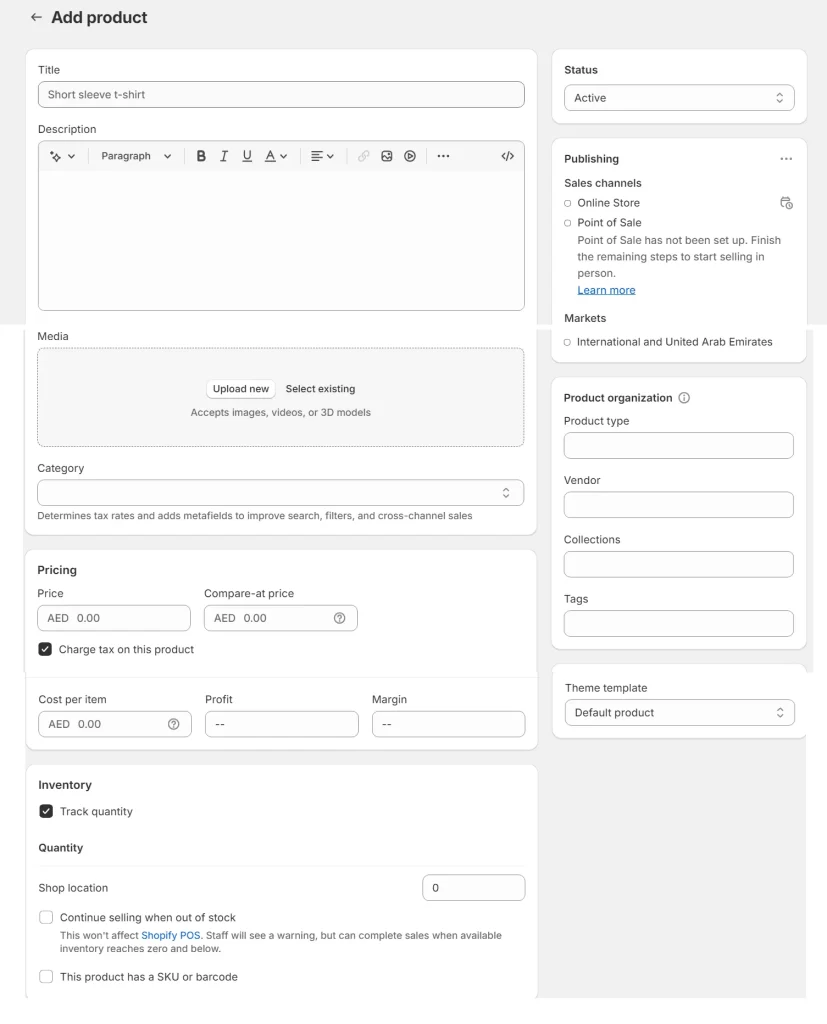Click the back arrow beside Add product
This screenshot has width=827, height=1024.
pyautogui.click(x=36, y=18)
